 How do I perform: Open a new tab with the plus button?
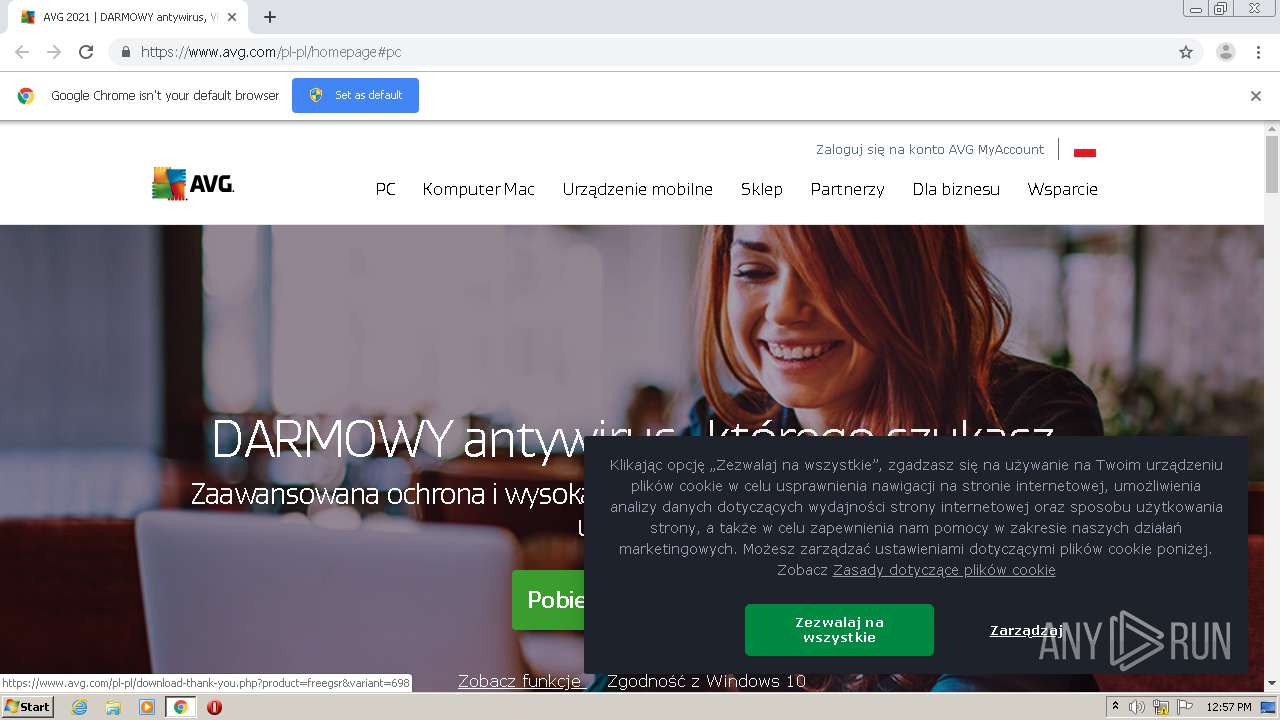pyautogui.click(x=270, y=17)
